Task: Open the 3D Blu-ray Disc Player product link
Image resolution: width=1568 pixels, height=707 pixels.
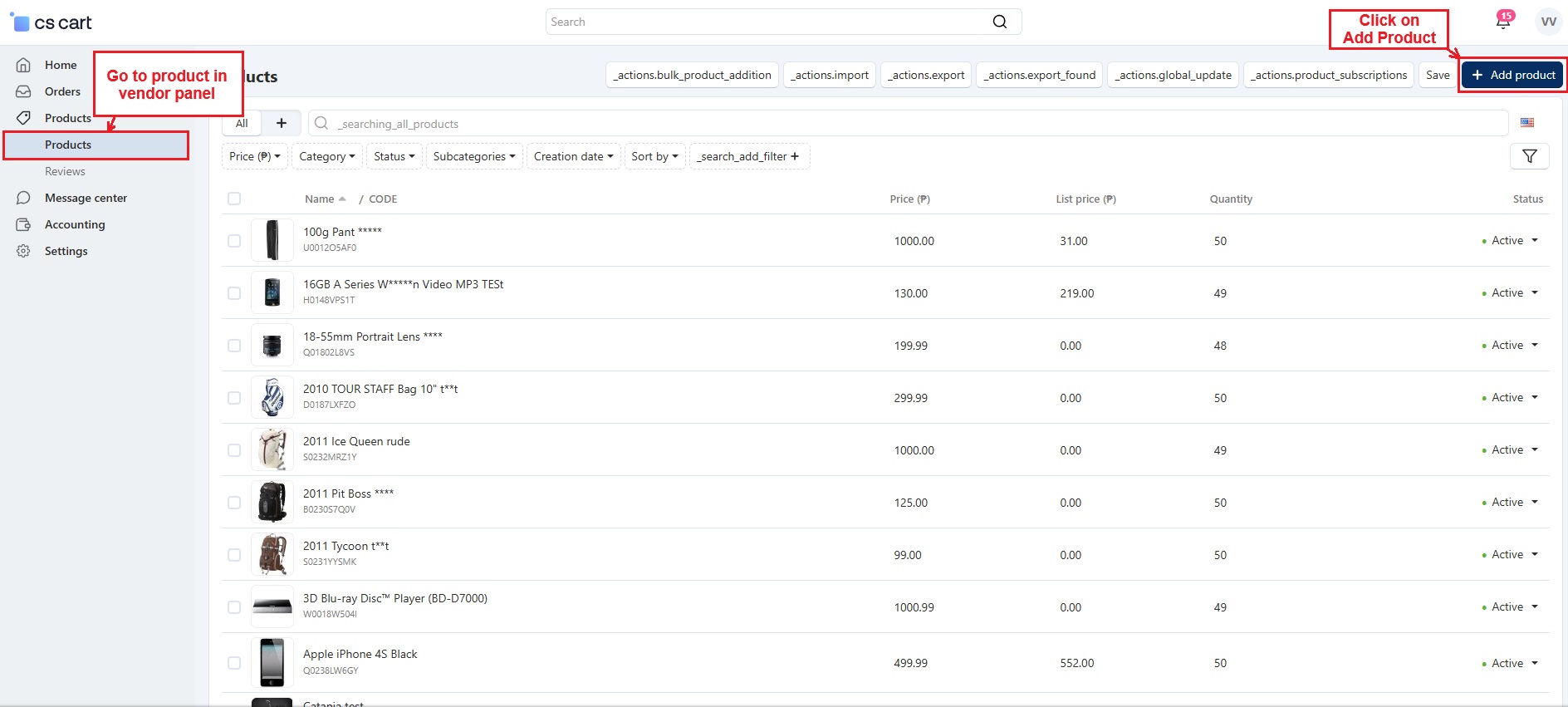Action: click(394, 598)
